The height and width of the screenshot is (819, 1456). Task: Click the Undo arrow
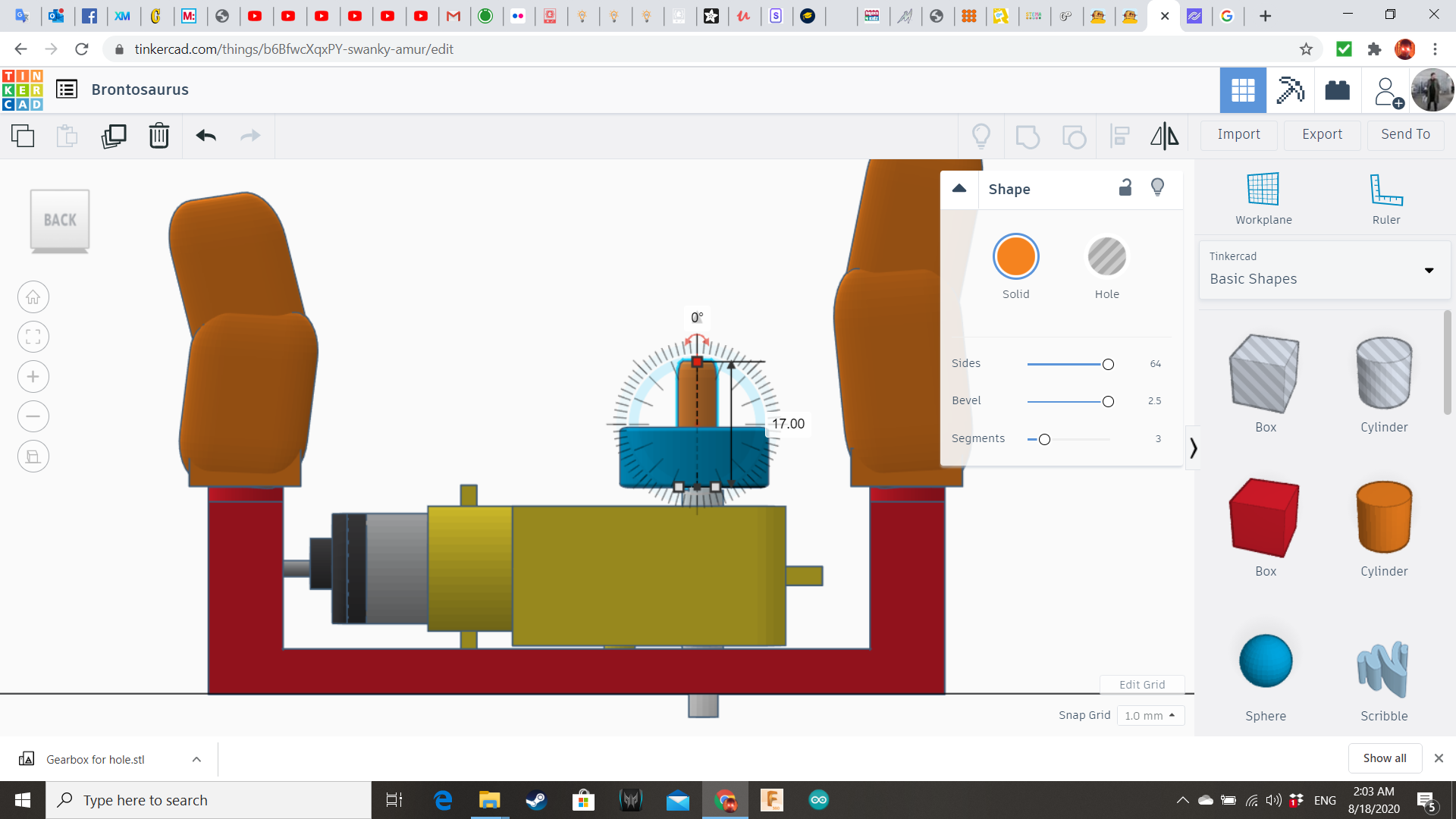pos(206,136)
